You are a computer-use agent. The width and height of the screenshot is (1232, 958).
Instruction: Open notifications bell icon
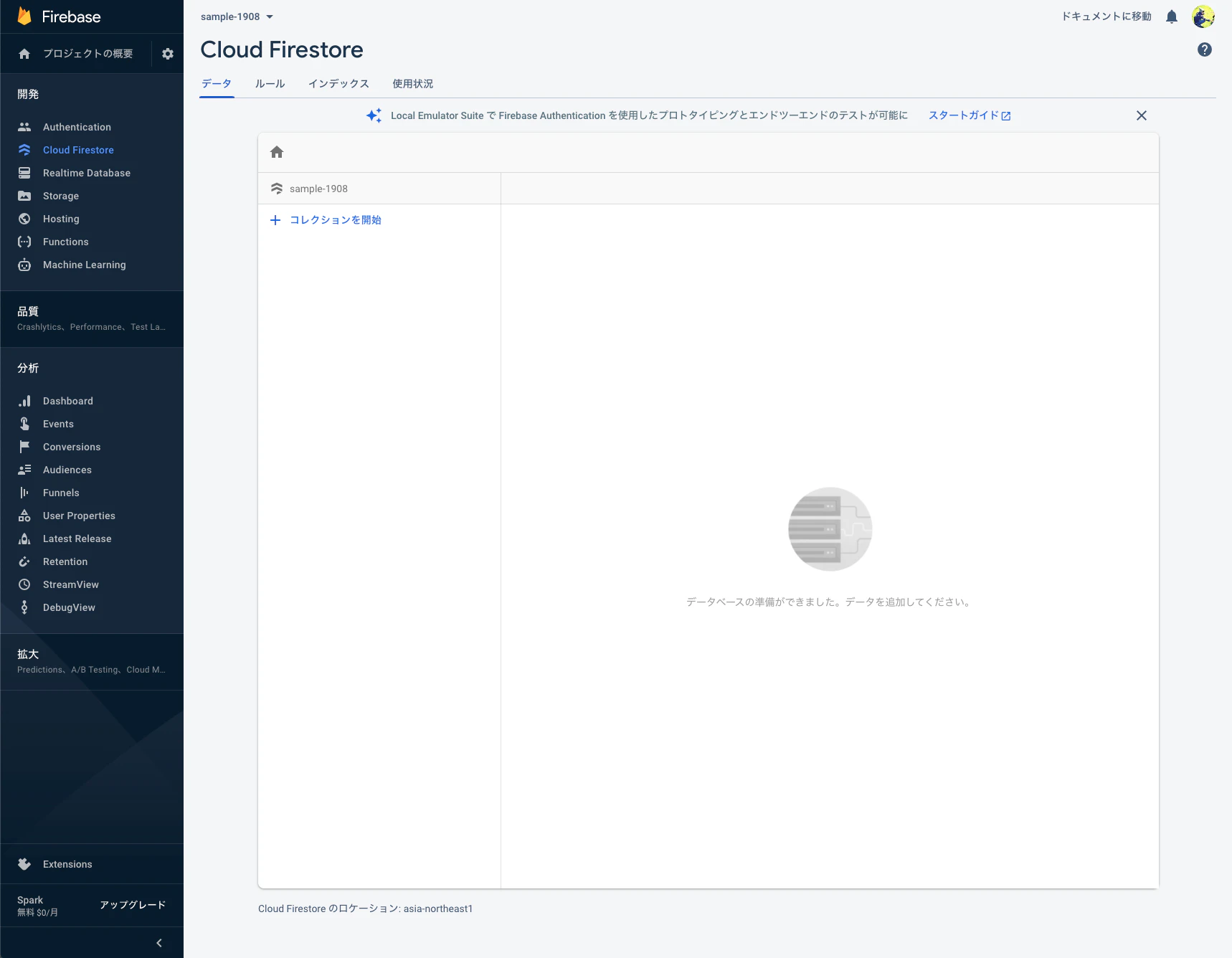point(1172,16)
